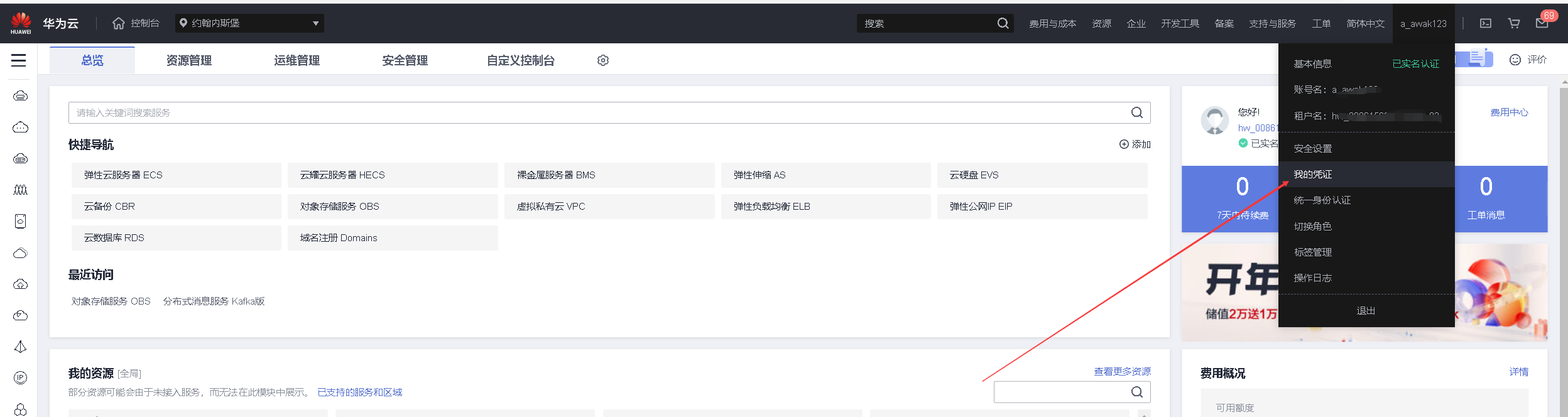Click the 工单消息 counter tile

point(1486,199)
